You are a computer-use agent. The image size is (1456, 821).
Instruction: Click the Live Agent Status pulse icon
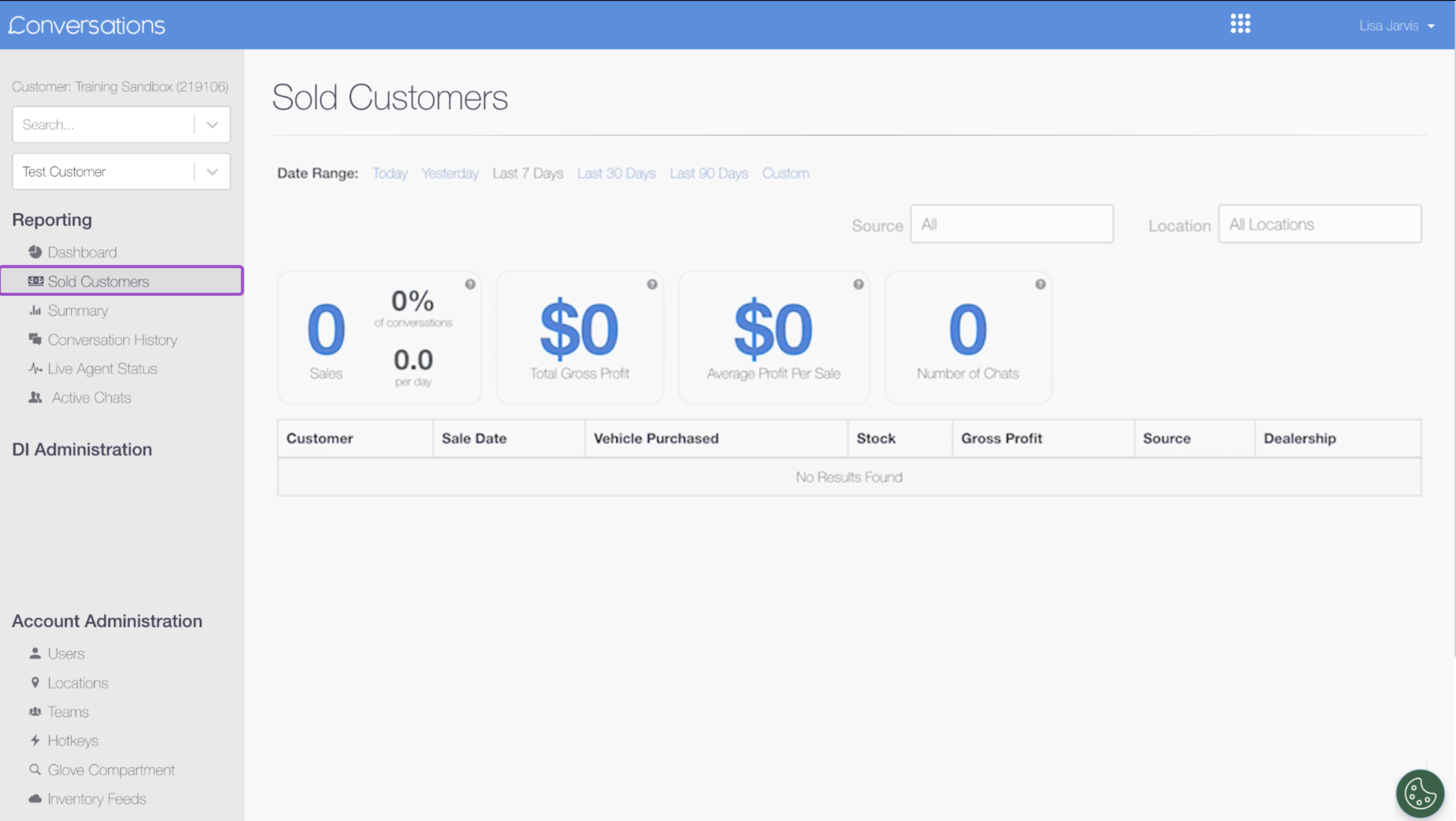35,368
